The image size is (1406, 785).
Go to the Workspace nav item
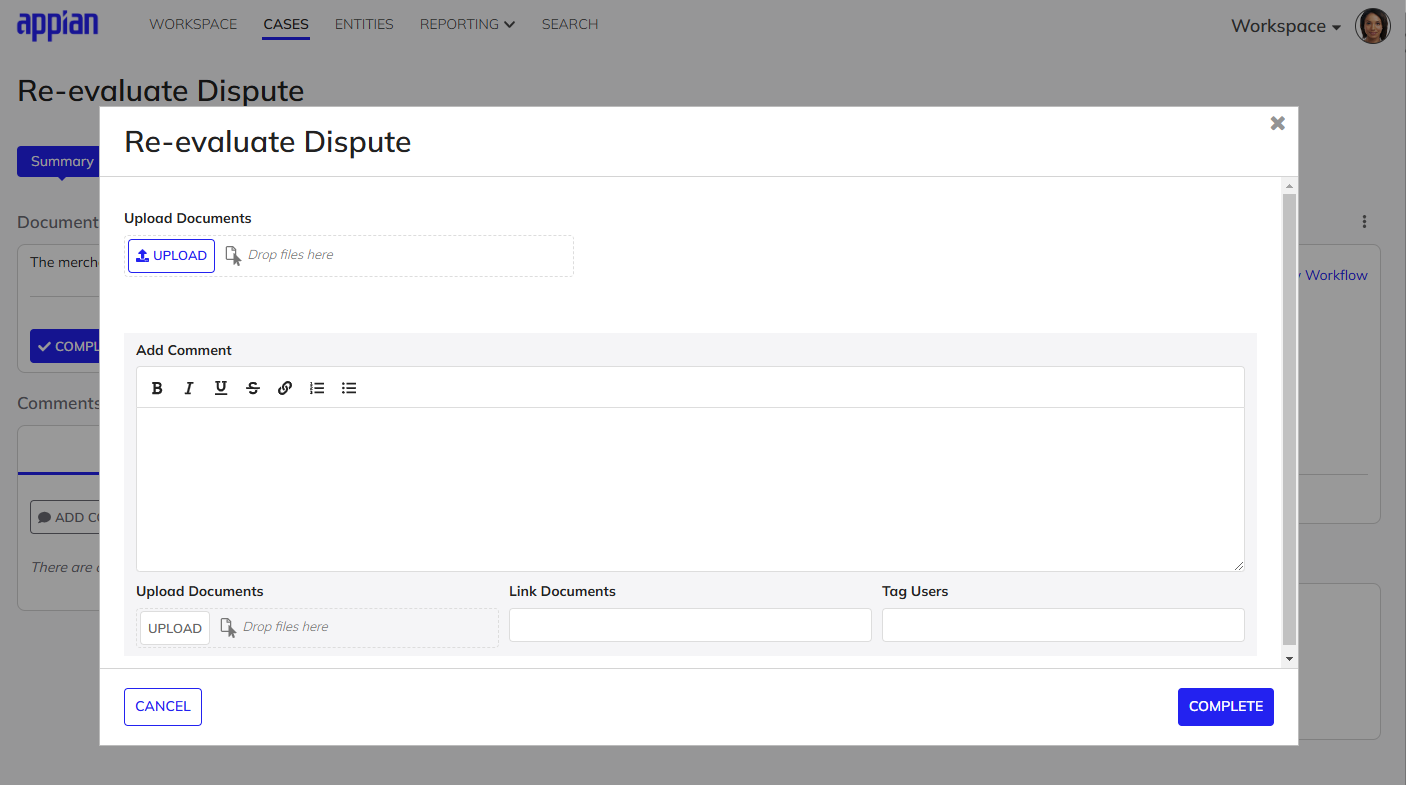[x=193, y=24]
